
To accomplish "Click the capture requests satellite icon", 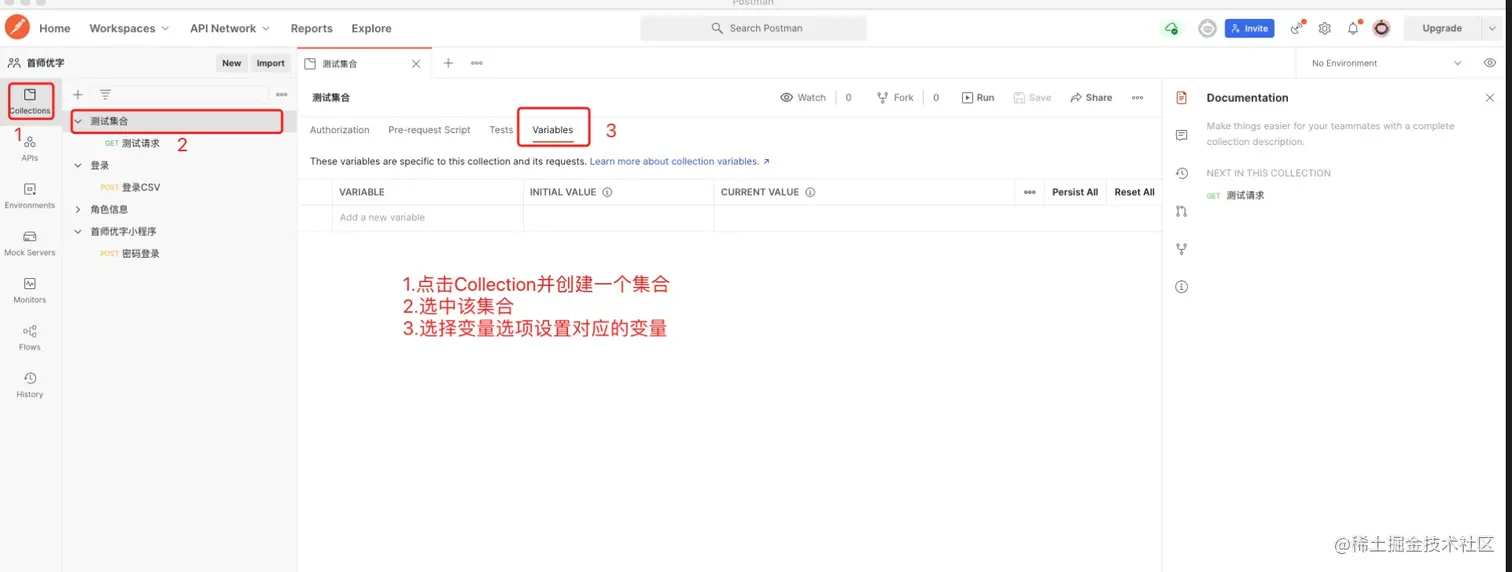I will (x=1297, y=28).
